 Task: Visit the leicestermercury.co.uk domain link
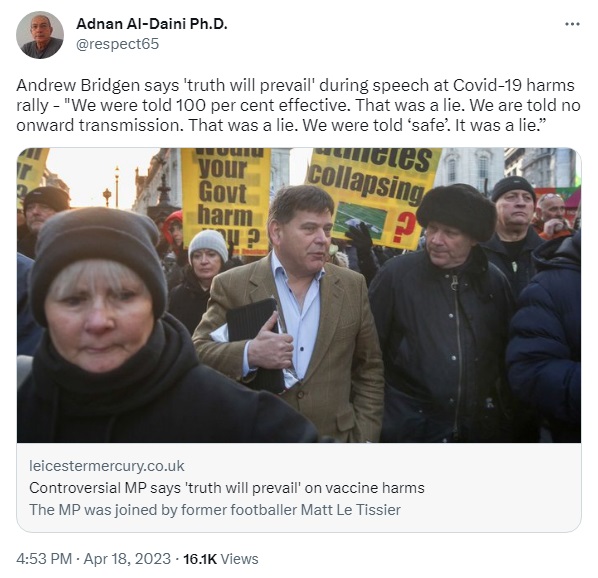[107, 466]
